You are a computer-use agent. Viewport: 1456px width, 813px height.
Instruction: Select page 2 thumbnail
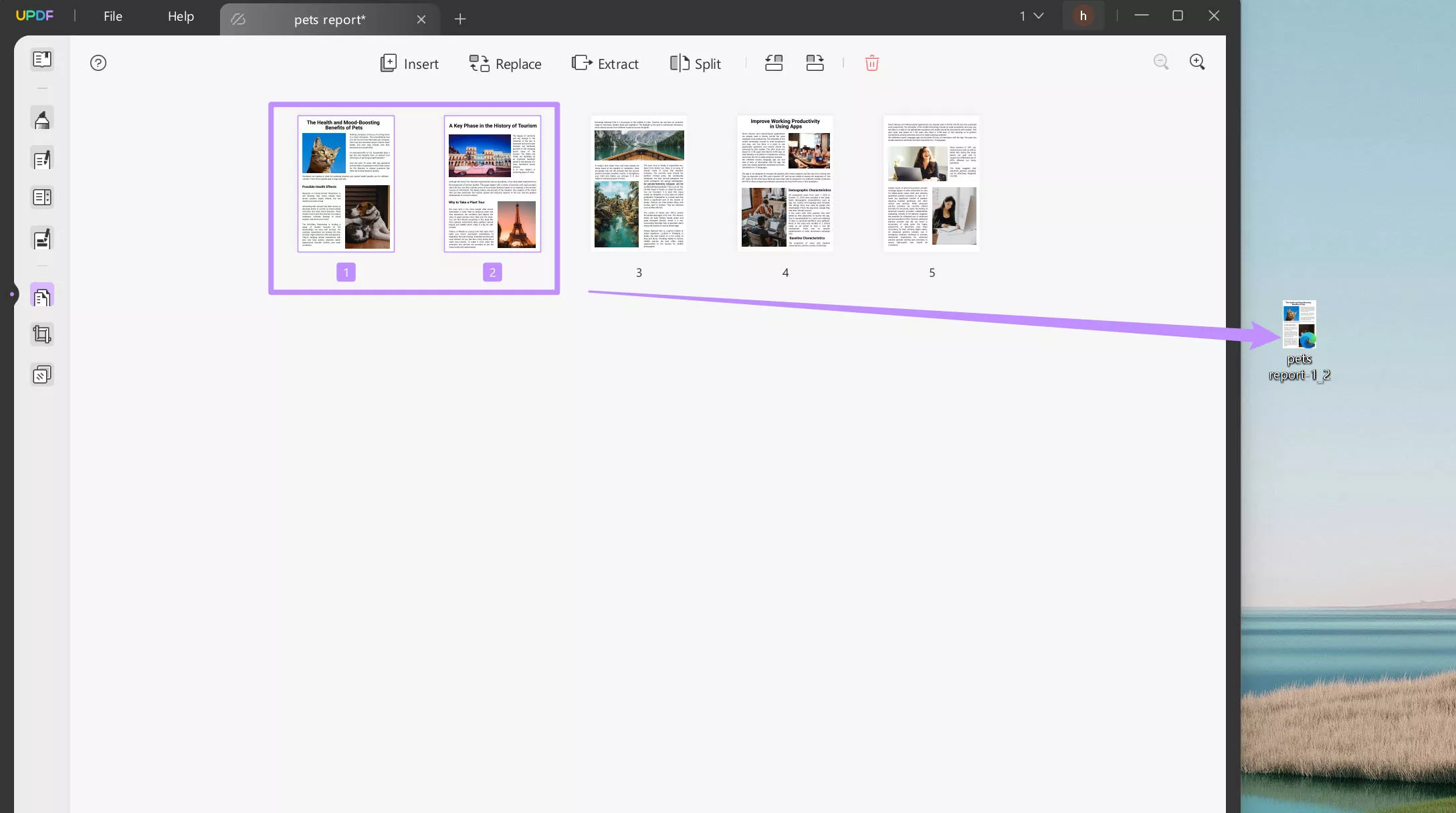point(492,184)
